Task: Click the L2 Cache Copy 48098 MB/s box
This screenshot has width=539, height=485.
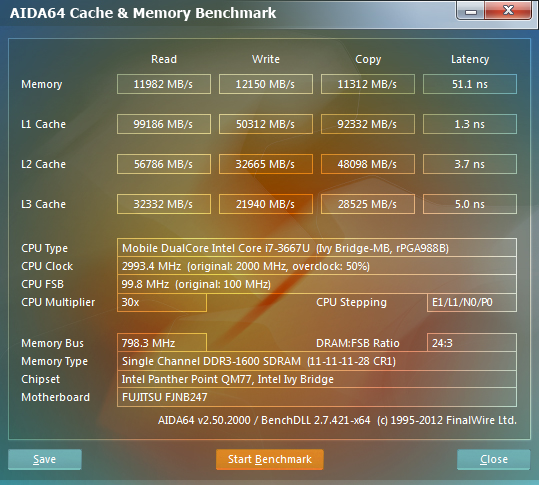Action: coord(368,164)
